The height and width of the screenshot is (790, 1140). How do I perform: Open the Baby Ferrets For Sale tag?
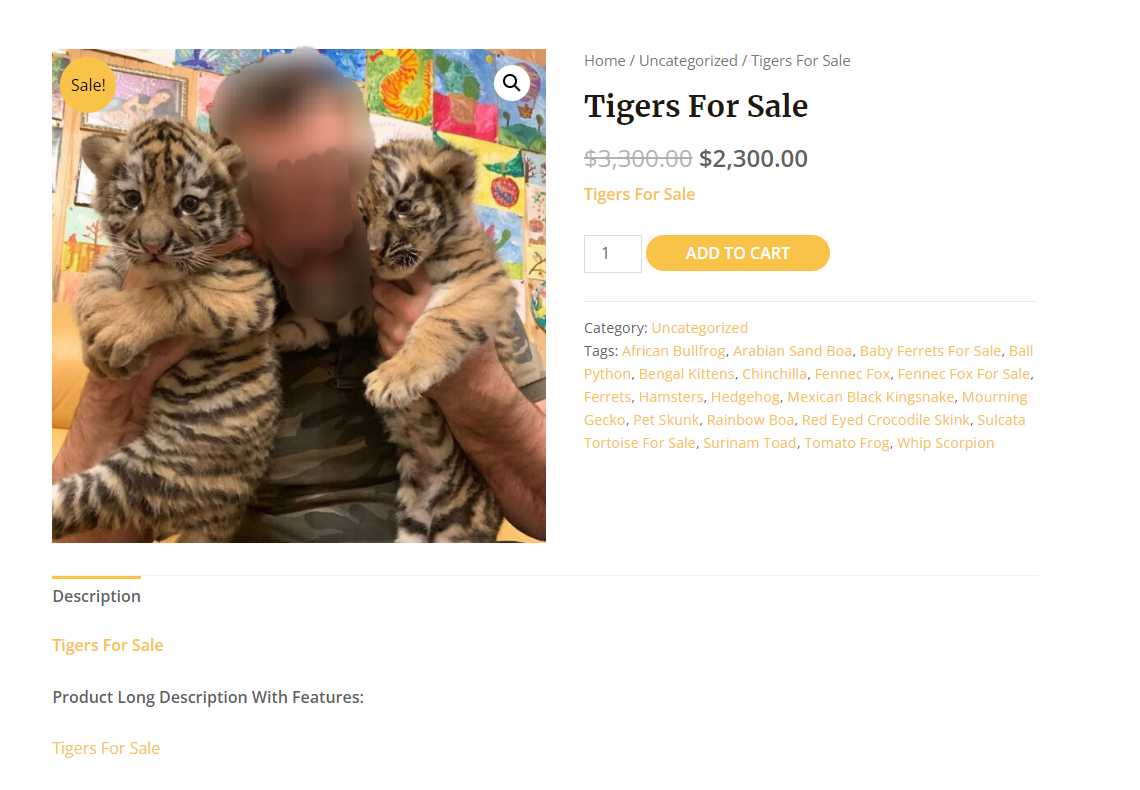(931, 351)
